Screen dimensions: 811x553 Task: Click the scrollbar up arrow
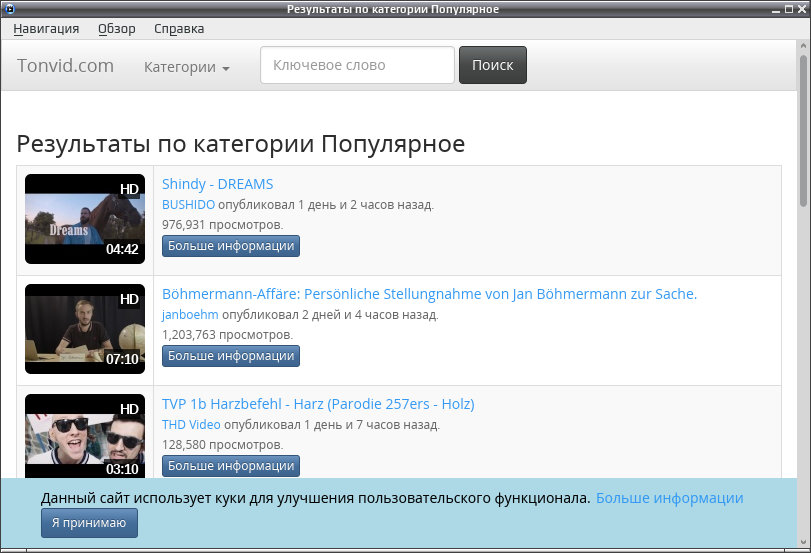click(803, 46)
